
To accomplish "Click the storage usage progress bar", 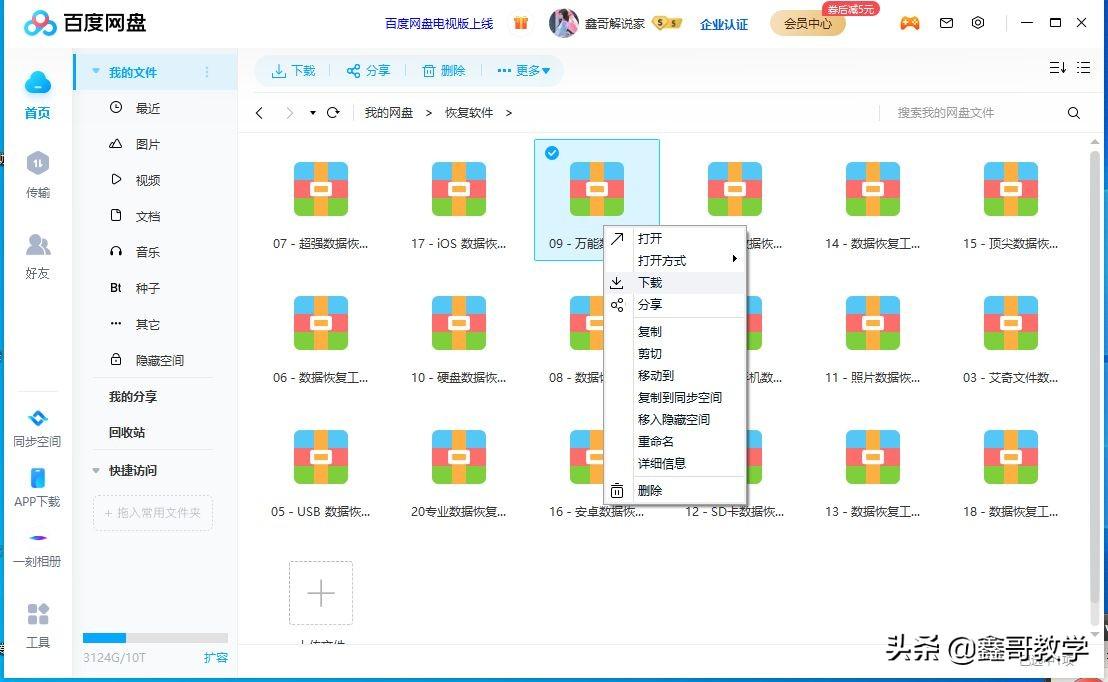I will (155, 637).
